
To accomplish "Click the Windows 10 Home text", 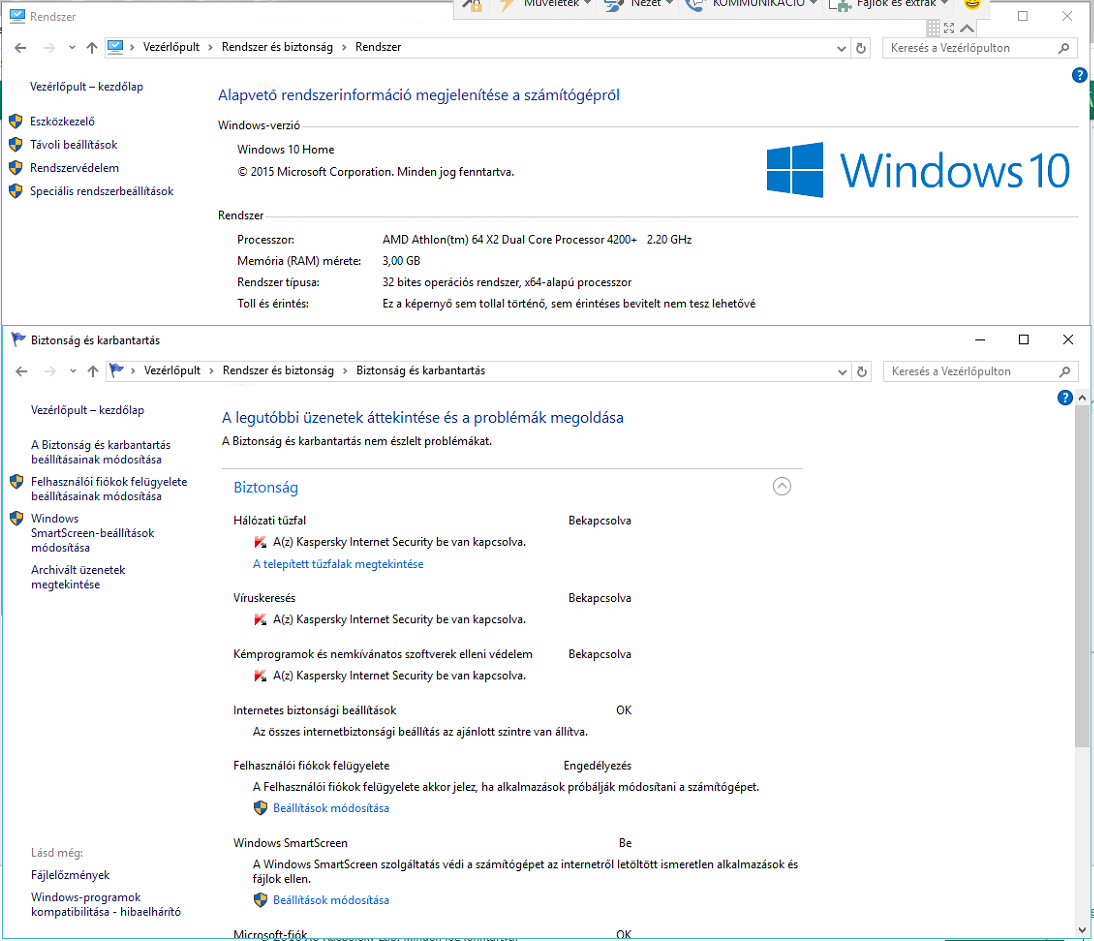I will [x=285, y=149].
